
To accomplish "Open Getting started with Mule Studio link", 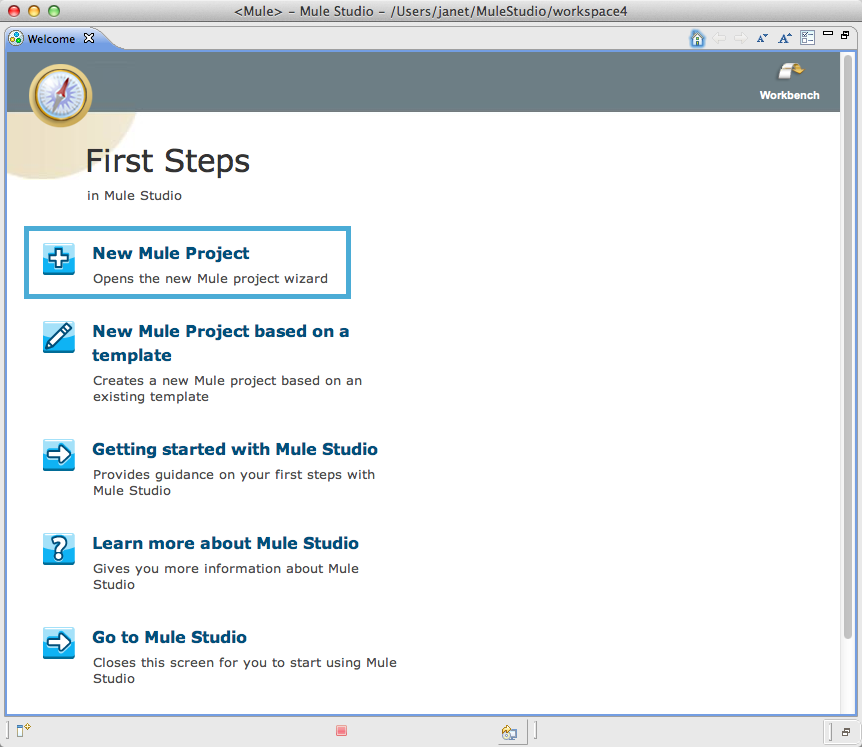I will pos(235,449).
